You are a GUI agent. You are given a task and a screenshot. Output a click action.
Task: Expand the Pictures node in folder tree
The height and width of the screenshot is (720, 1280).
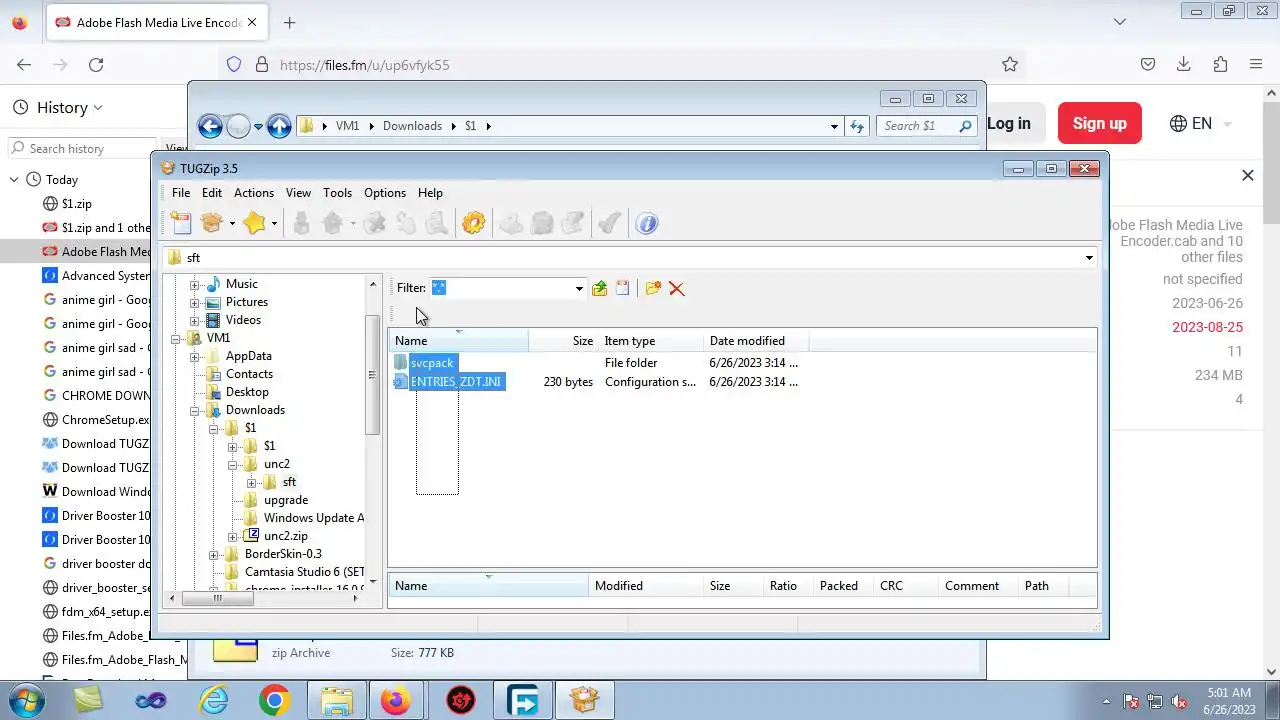point(194,302)
